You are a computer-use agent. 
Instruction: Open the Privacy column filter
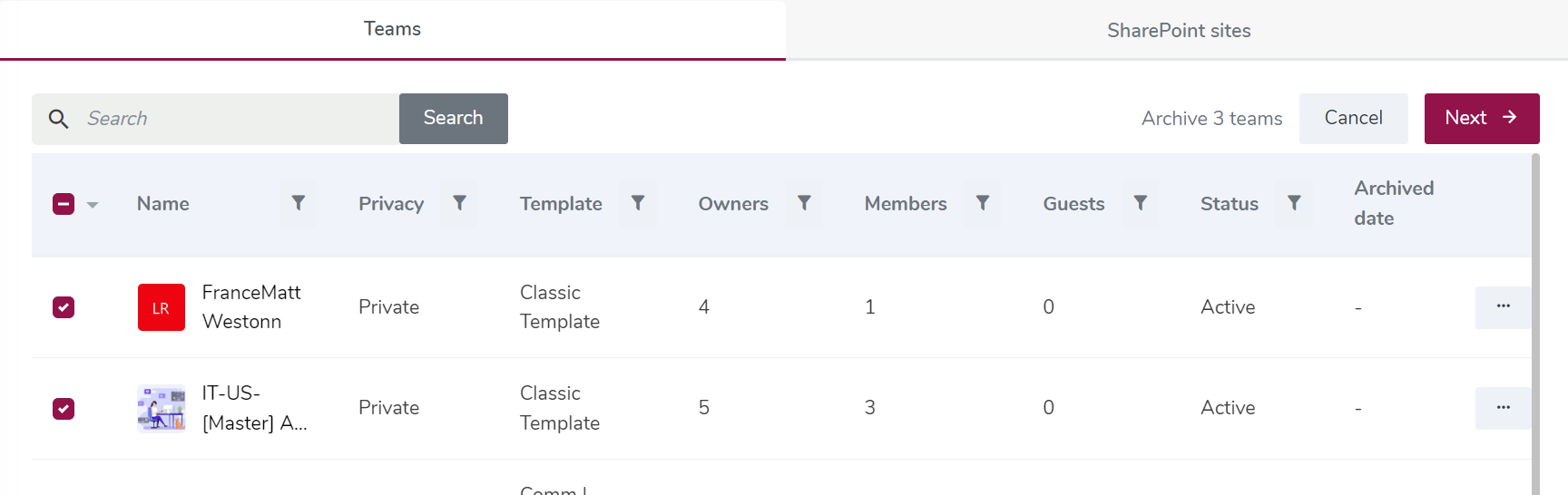click(x=459, y=204)
